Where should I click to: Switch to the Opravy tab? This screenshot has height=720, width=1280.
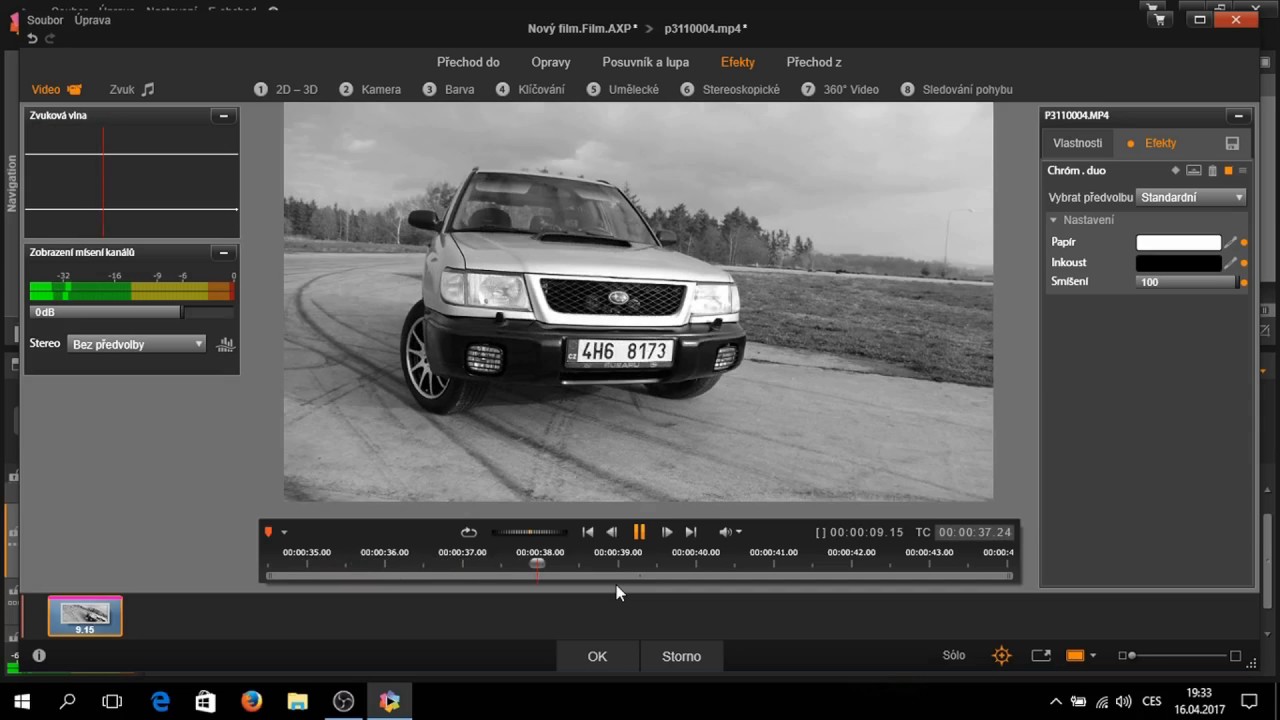click(551, 62)
